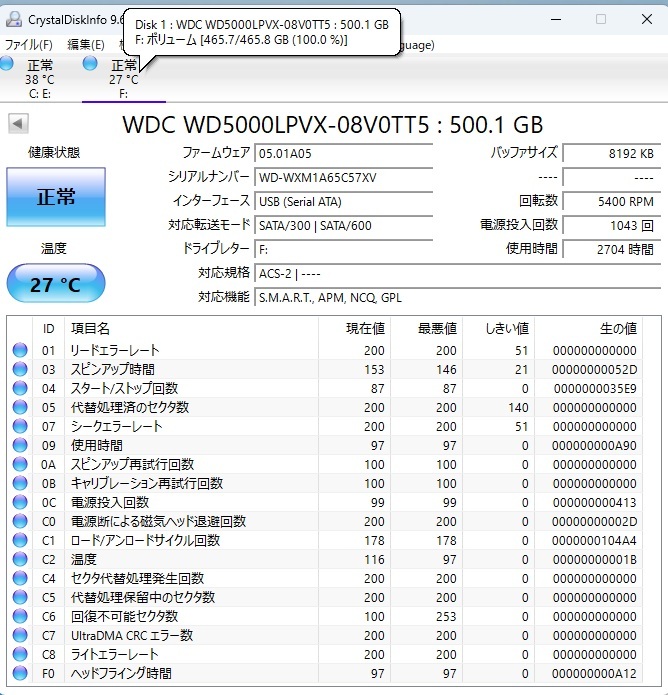Screen dimensions: 668x695
Task: Select the ライトエラーレート attribute name
Action: click(114, 654)
